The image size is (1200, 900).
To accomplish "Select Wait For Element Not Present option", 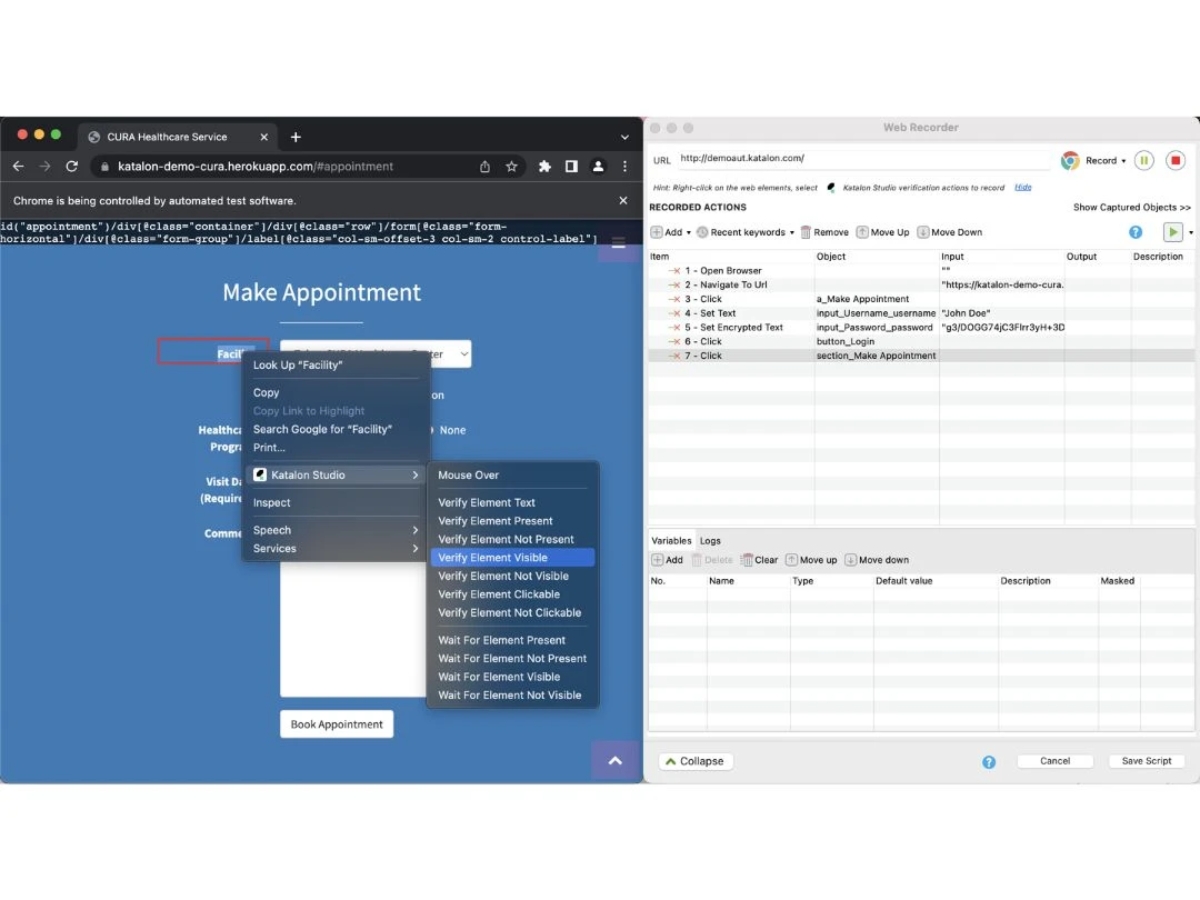I will click(513, 658).
